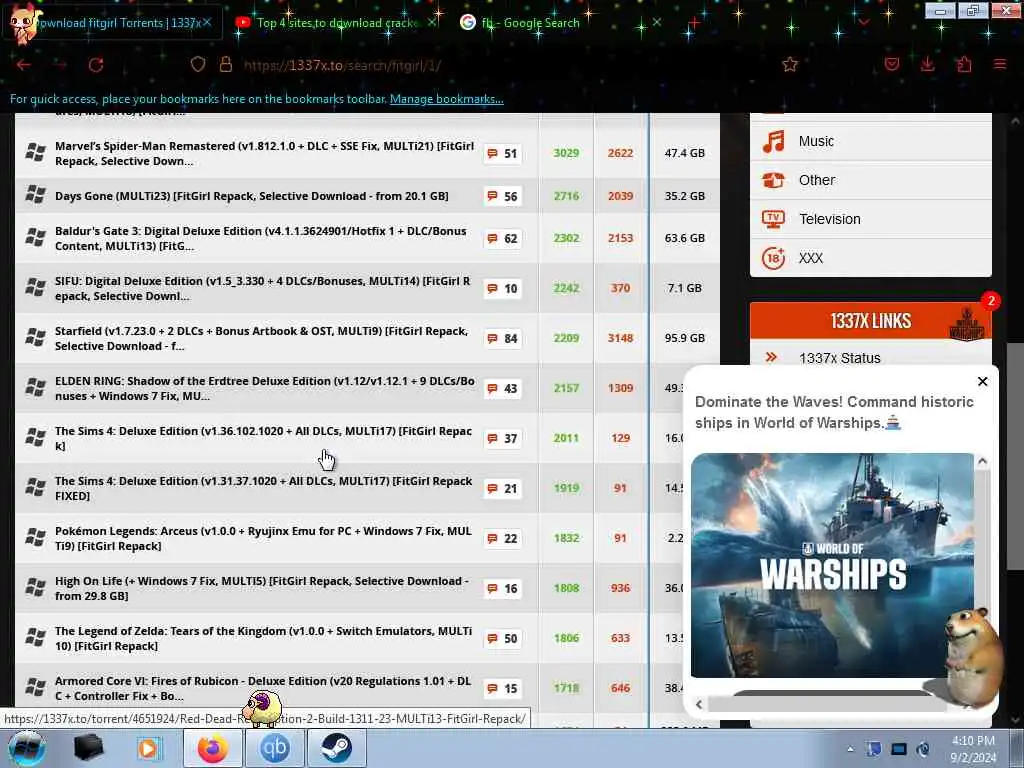
Task: Click the taskbar clock showing 4:10 PM
Action: [973, 749]
